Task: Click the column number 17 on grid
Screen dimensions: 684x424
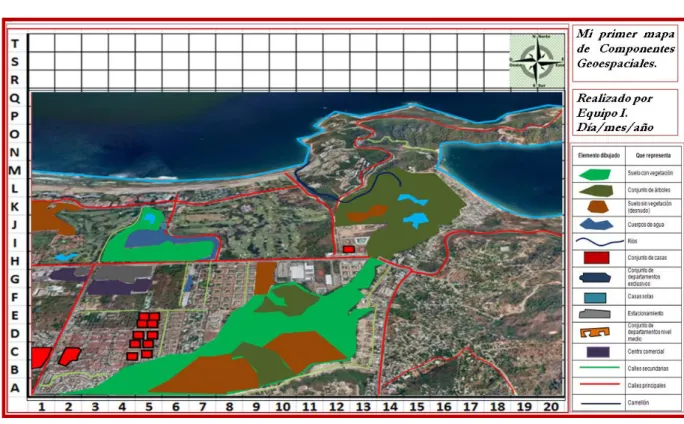Action: pos(471,407)
